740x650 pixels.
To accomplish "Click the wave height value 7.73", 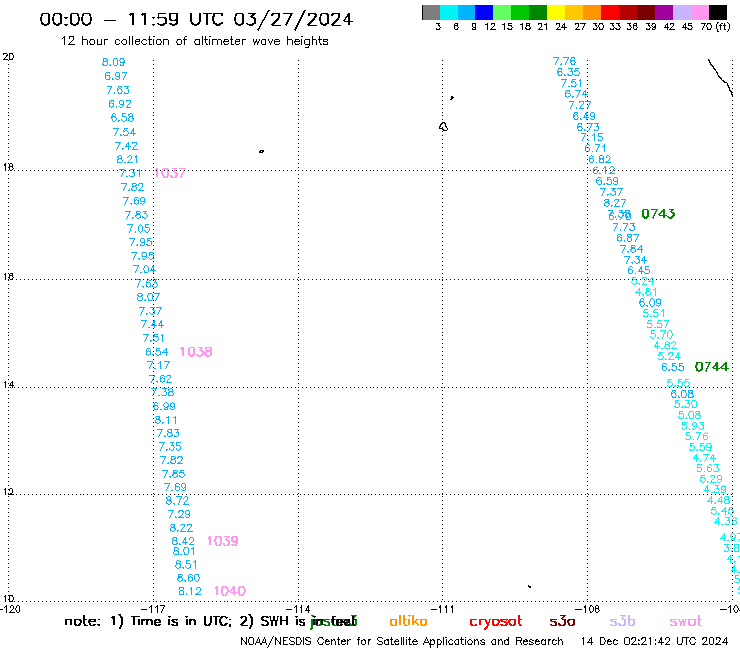I will point(624,228).
